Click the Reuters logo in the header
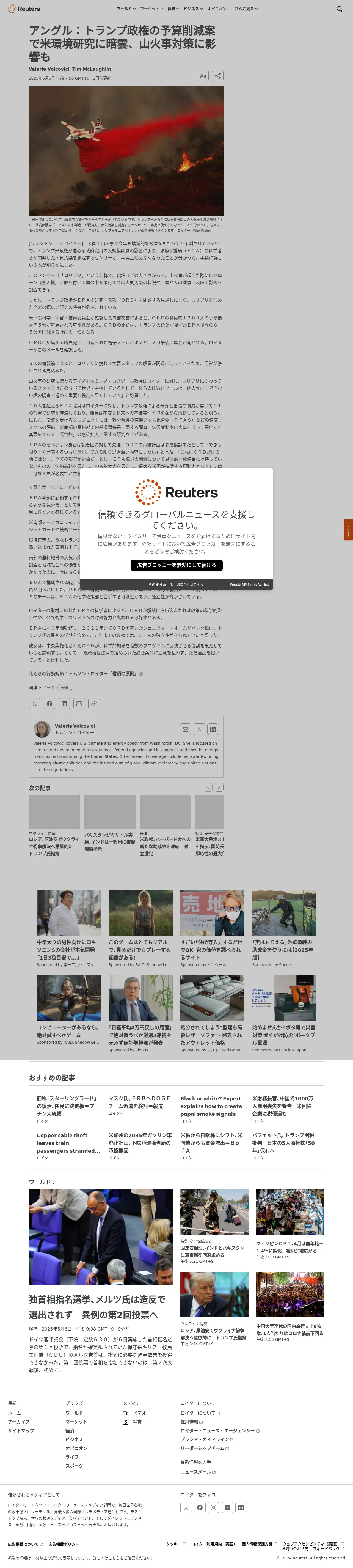353x1568 pixels. coord(24,9)
